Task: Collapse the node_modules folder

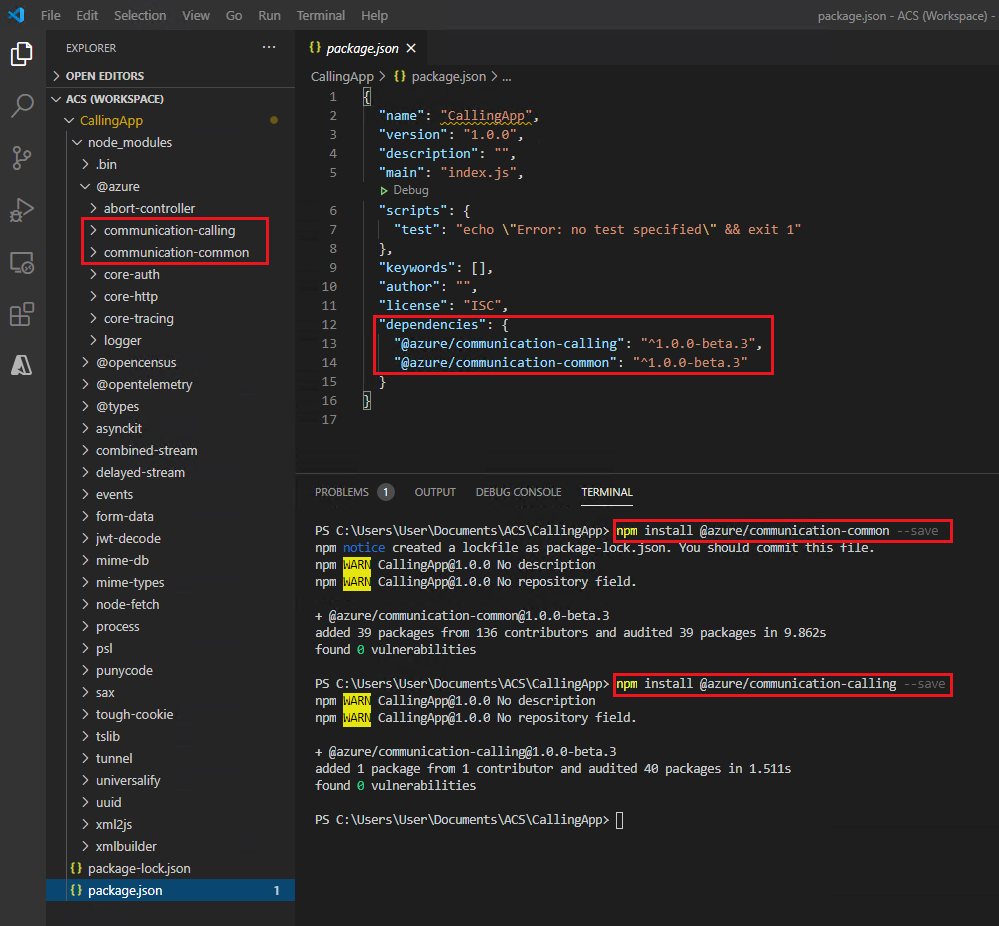Action: 129,143
